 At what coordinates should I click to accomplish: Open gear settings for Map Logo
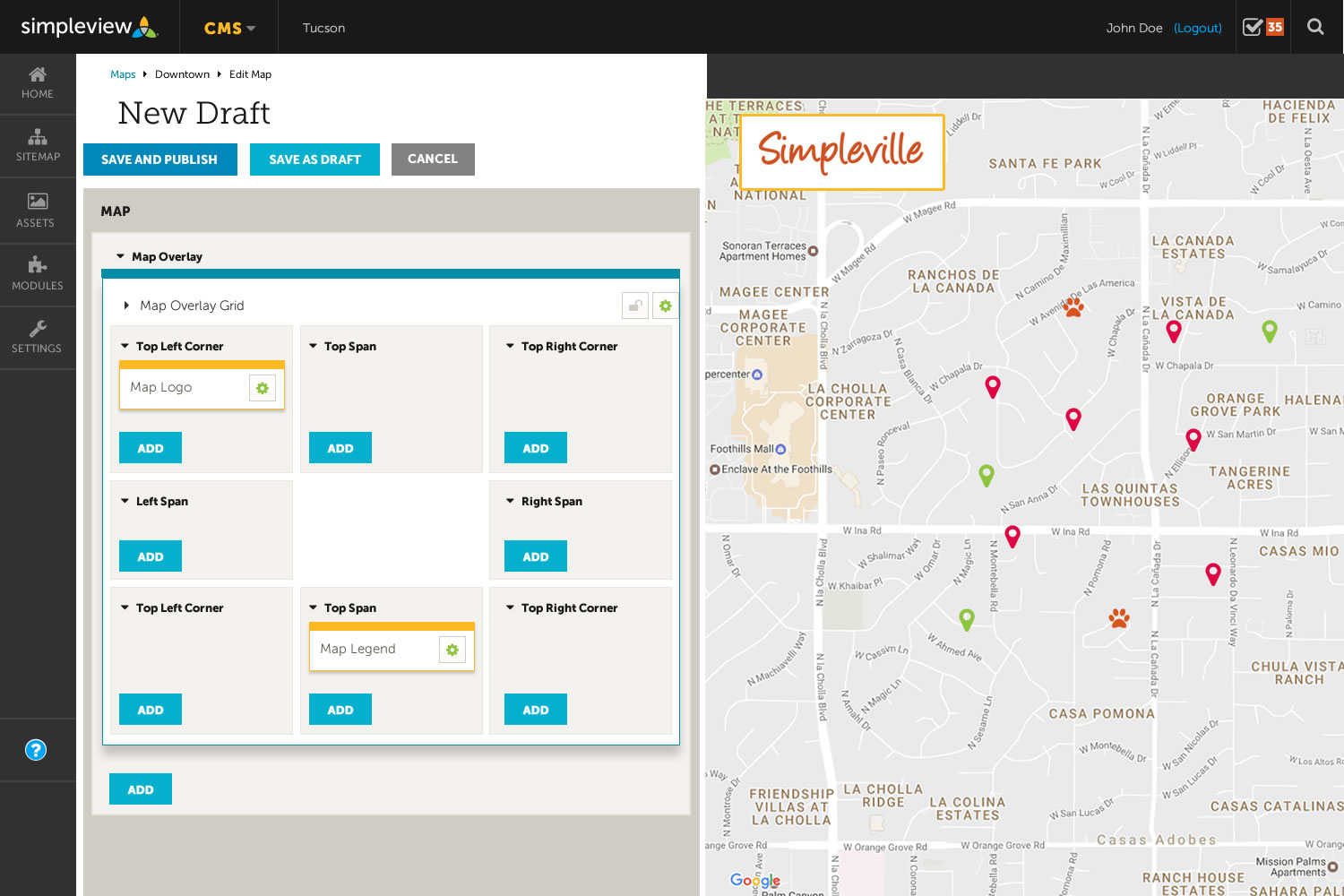(x=263, y=388)
